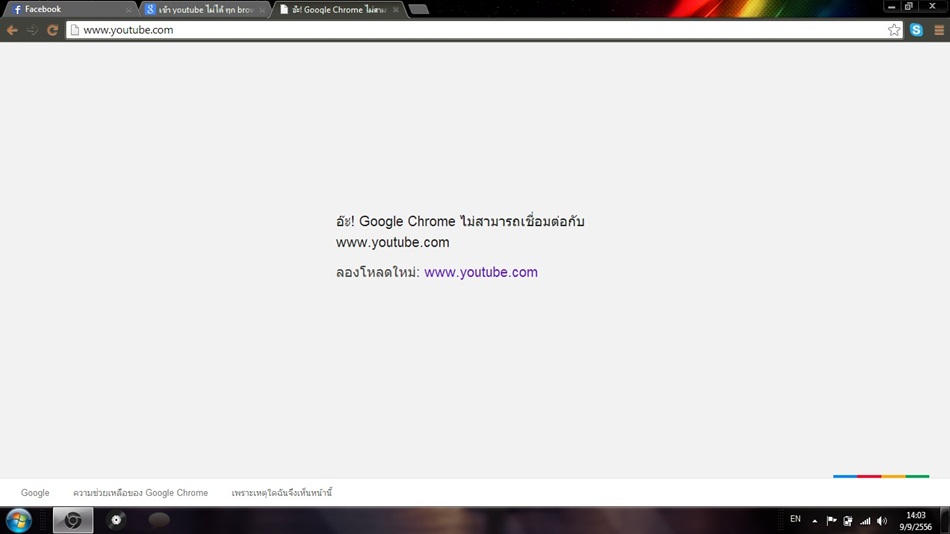Image resolution: width=950 pixels, height=534 pixels.
Task: Open the Google footer link
Action: pos(35,493)
